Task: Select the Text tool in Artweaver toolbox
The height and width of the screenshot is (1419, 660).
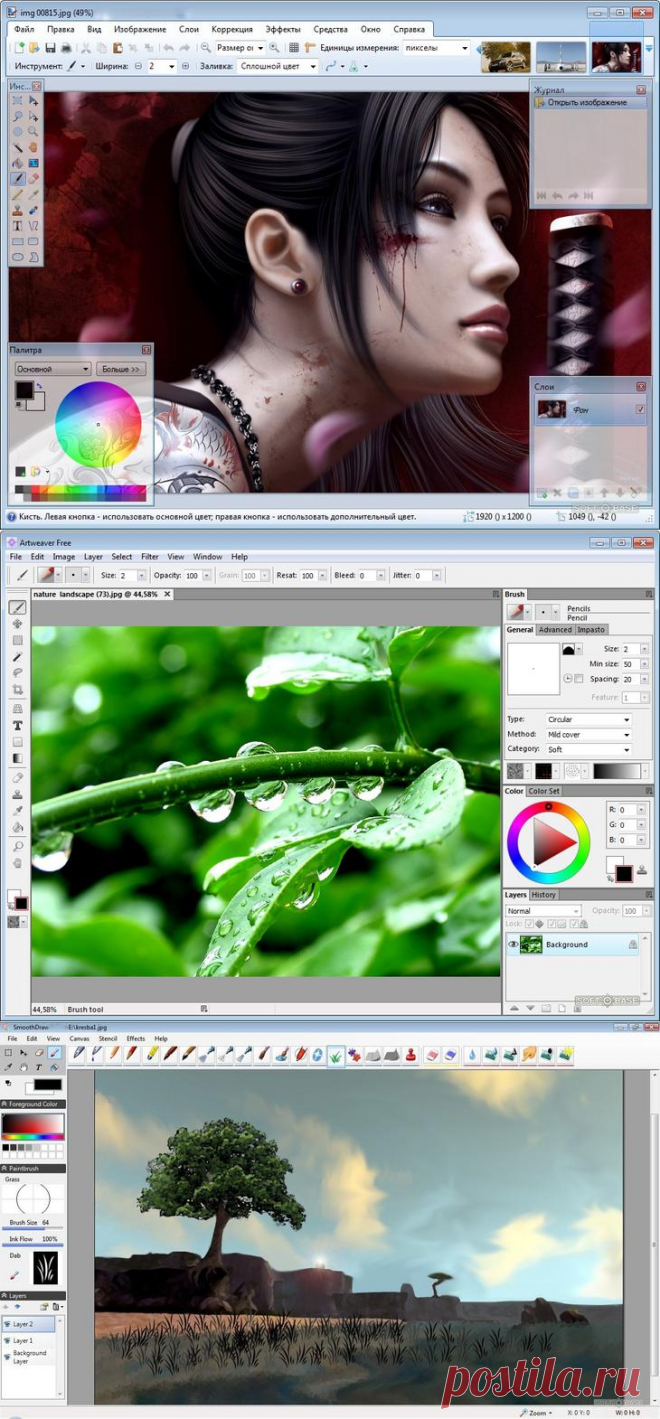Action: 17,725
